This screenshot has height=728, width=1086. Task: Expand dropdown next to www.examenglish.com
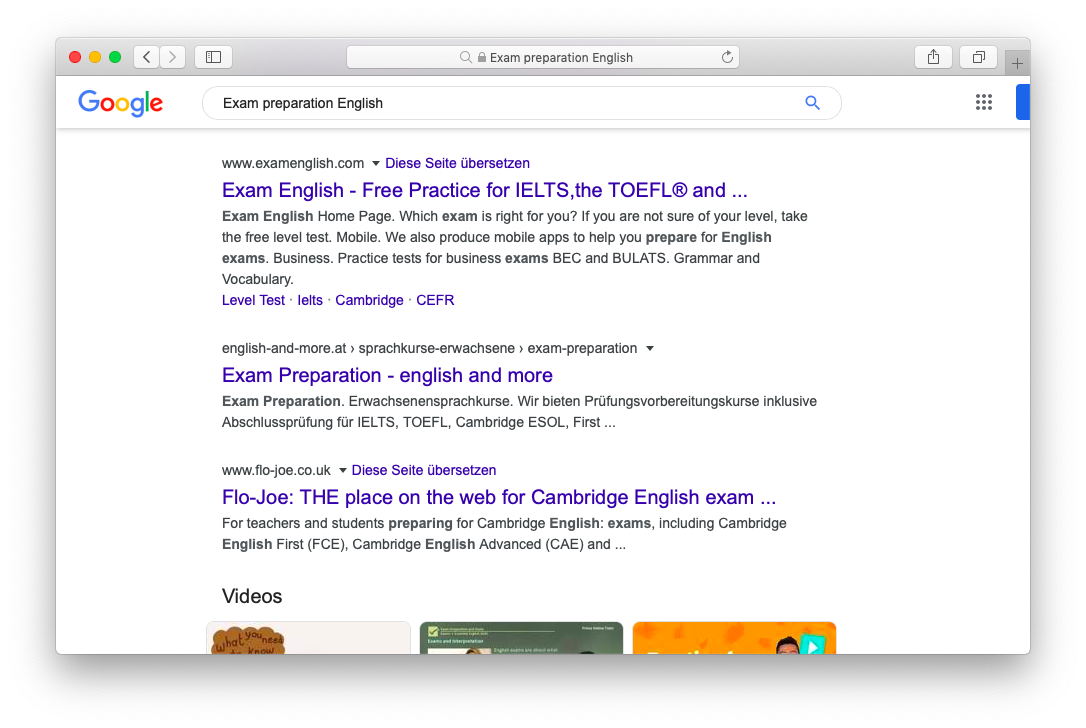click(375, 163)
